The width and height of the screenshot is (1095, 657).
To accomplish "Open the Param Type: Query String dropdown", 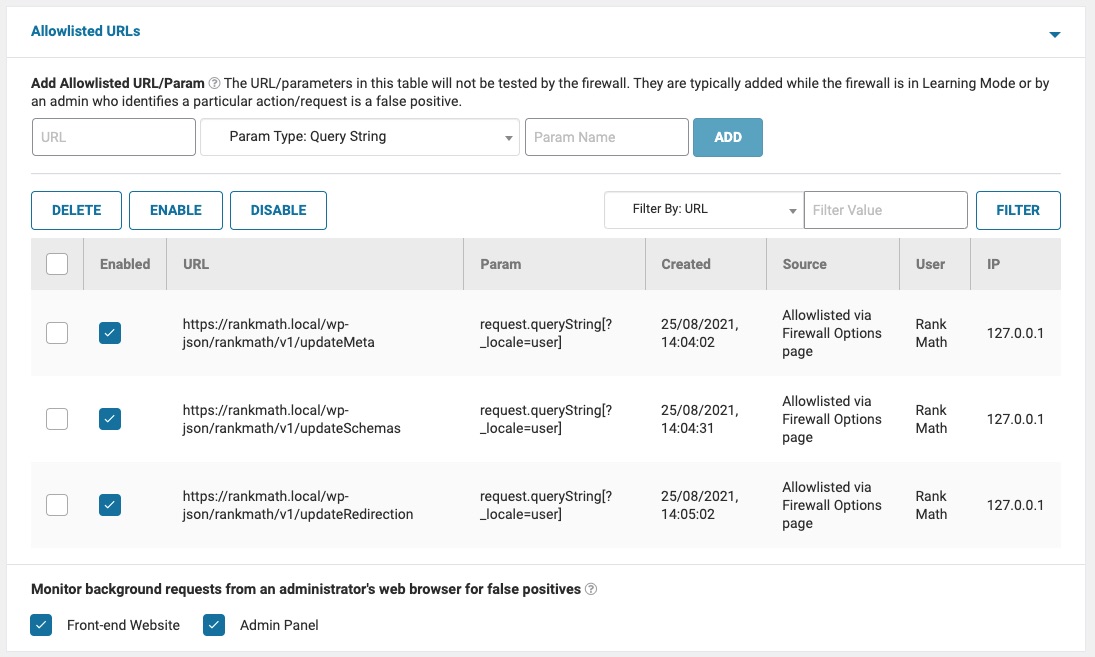I will [x=360, y=137].
